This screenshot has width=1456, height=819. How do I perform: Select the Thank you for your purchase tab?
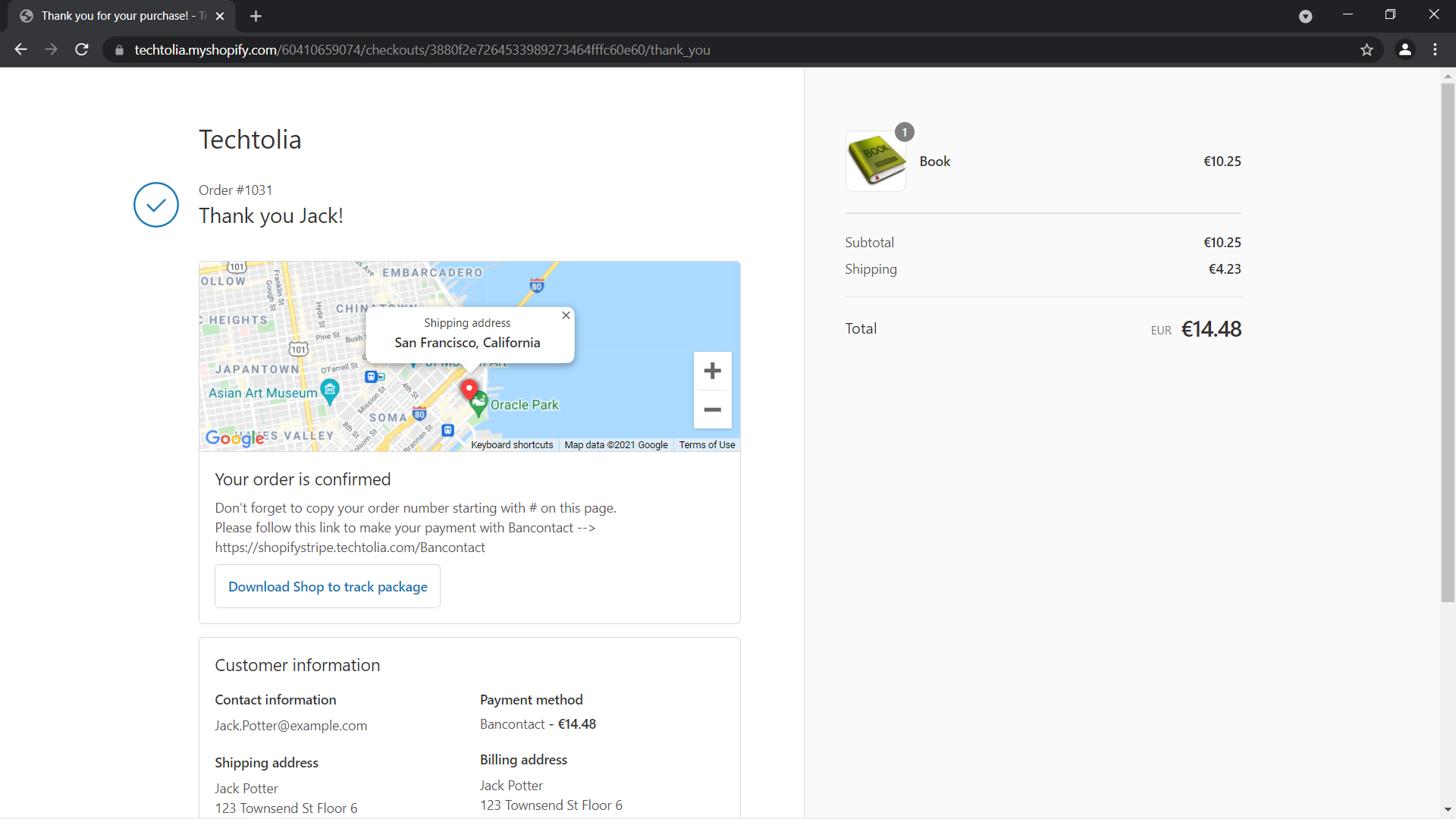point(121,16)
